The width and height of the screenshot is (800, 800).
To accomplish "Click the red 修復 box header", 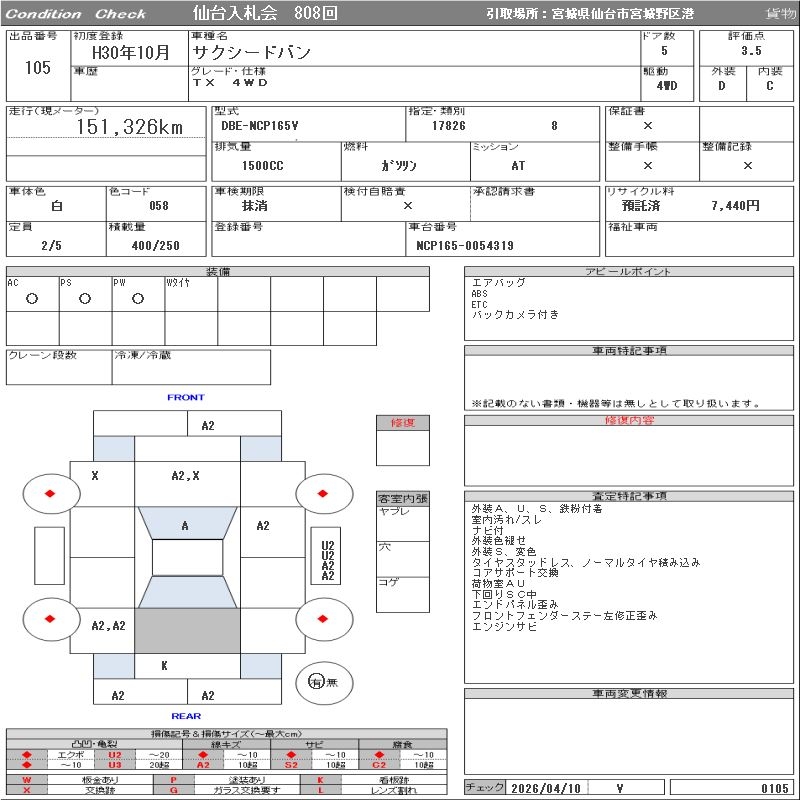I will click(402, 423).
